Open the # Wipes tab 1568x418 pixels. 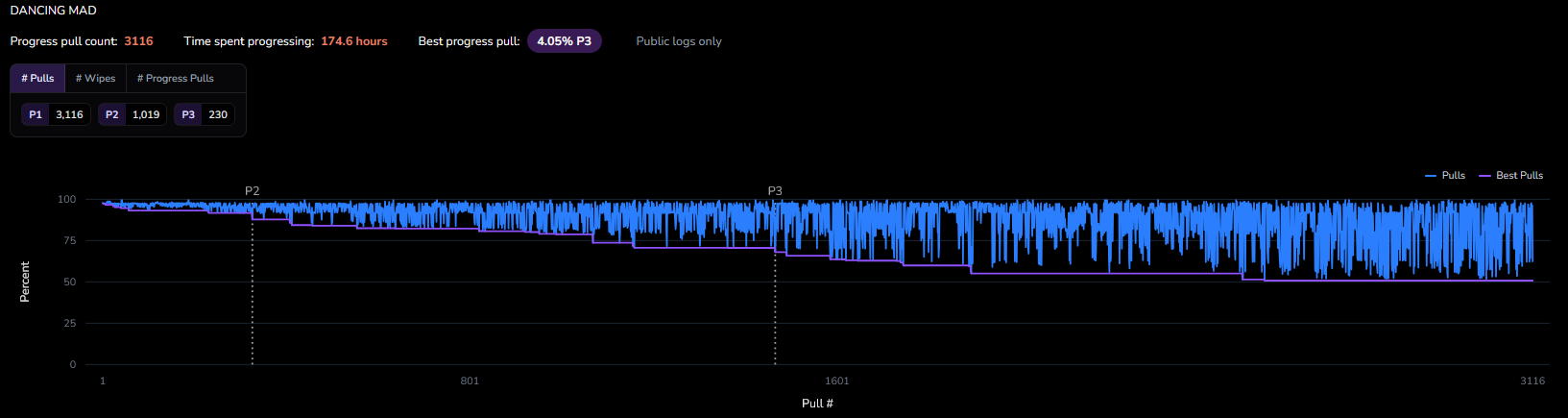(x=96, y=79)
